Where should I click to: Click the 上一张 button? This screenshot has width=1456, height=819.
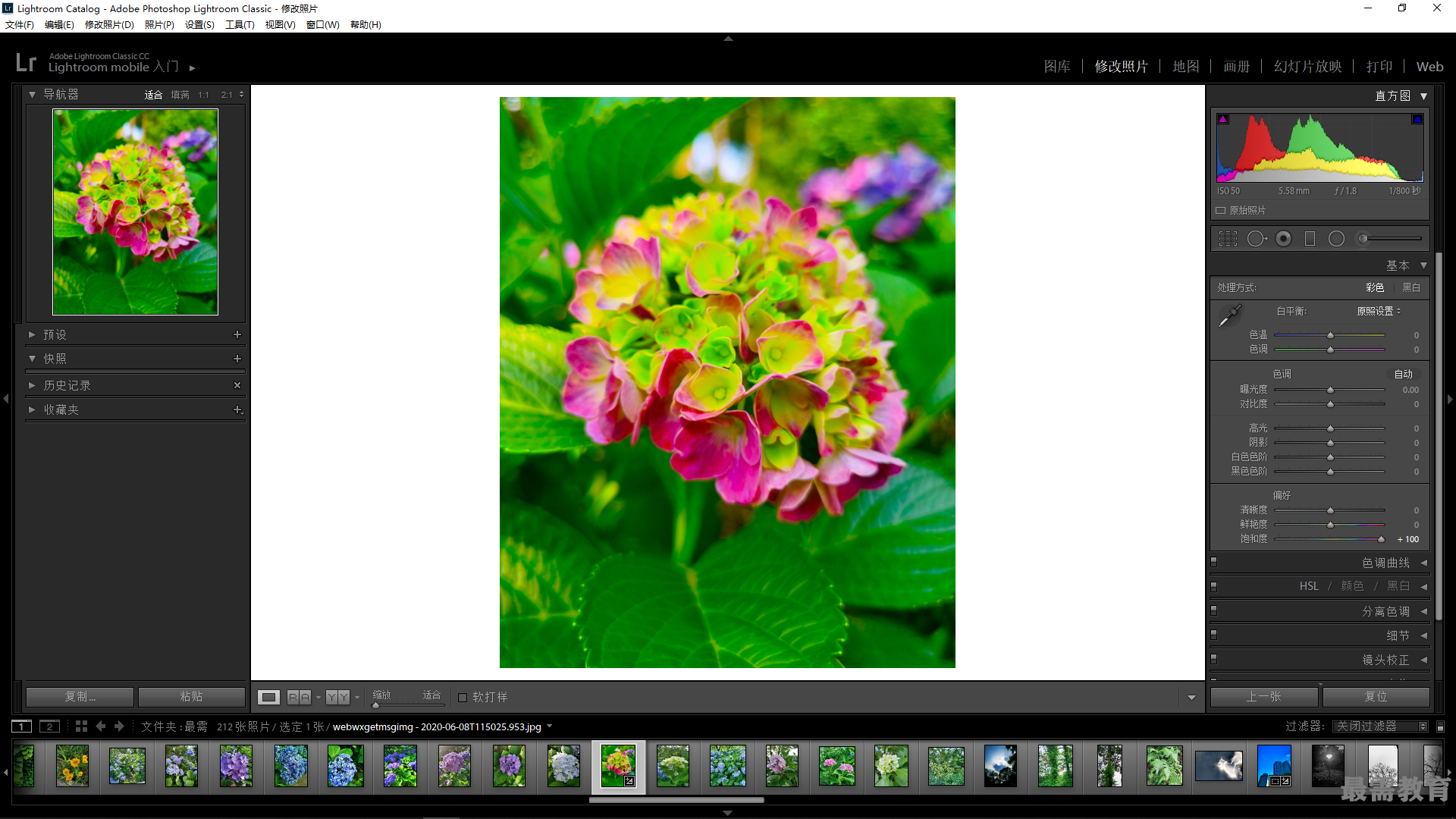(1264, 697)
